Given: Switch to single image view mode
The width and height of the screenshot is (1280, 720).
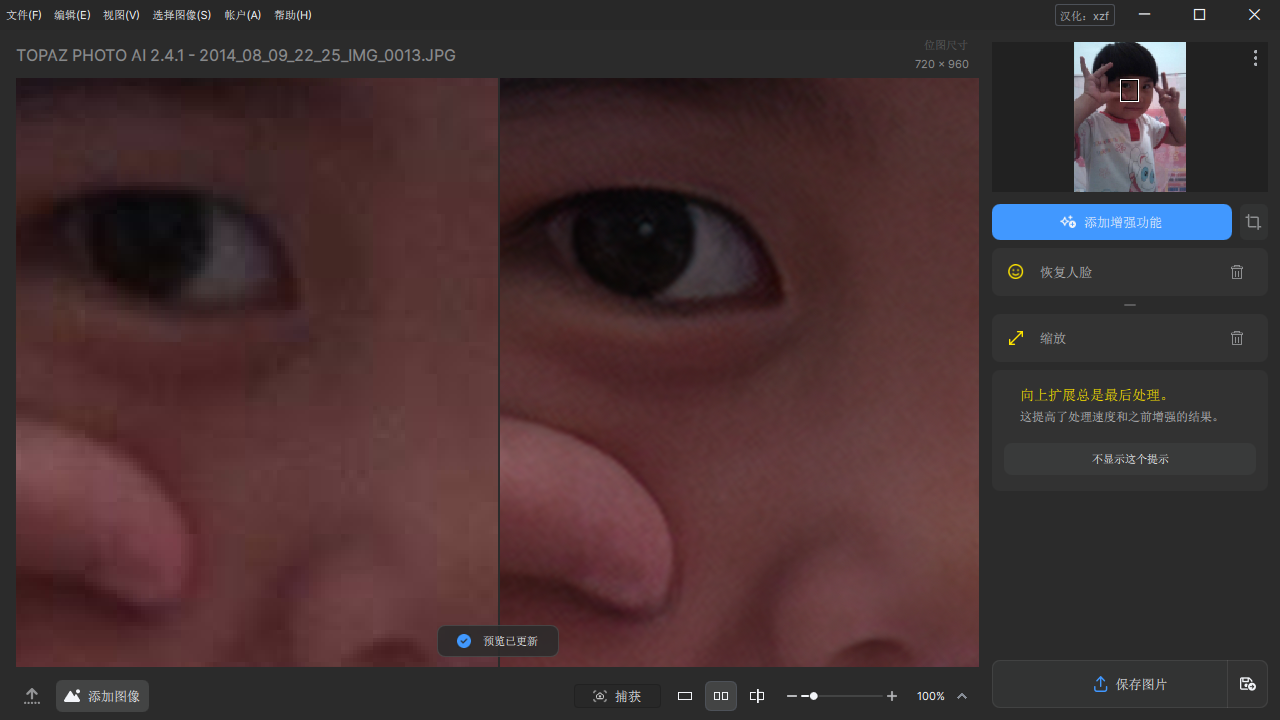Looking at the screenshot, I should [x=685, y=695].
